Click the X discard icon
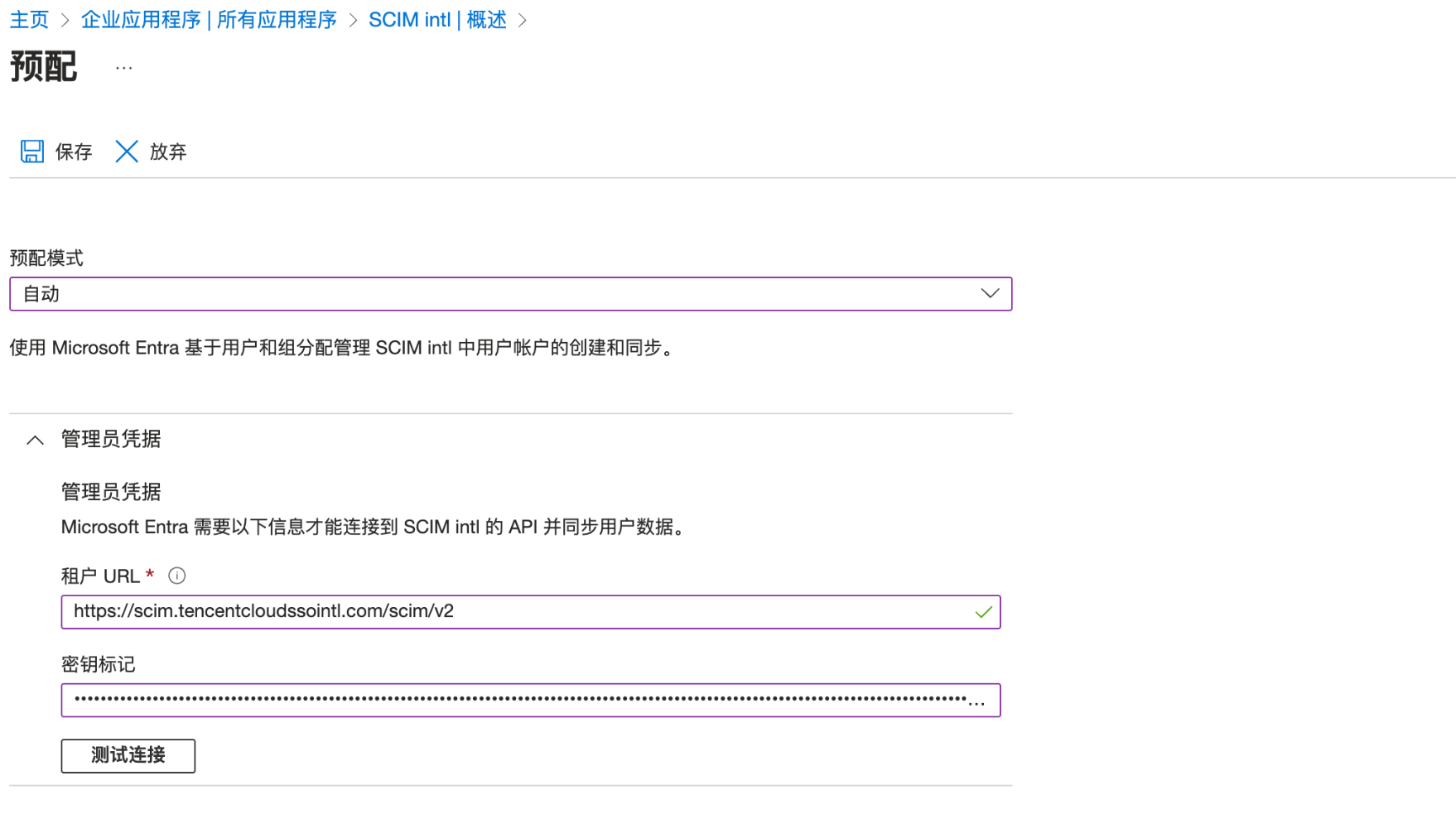1456x824 pixels. (127, 152)
